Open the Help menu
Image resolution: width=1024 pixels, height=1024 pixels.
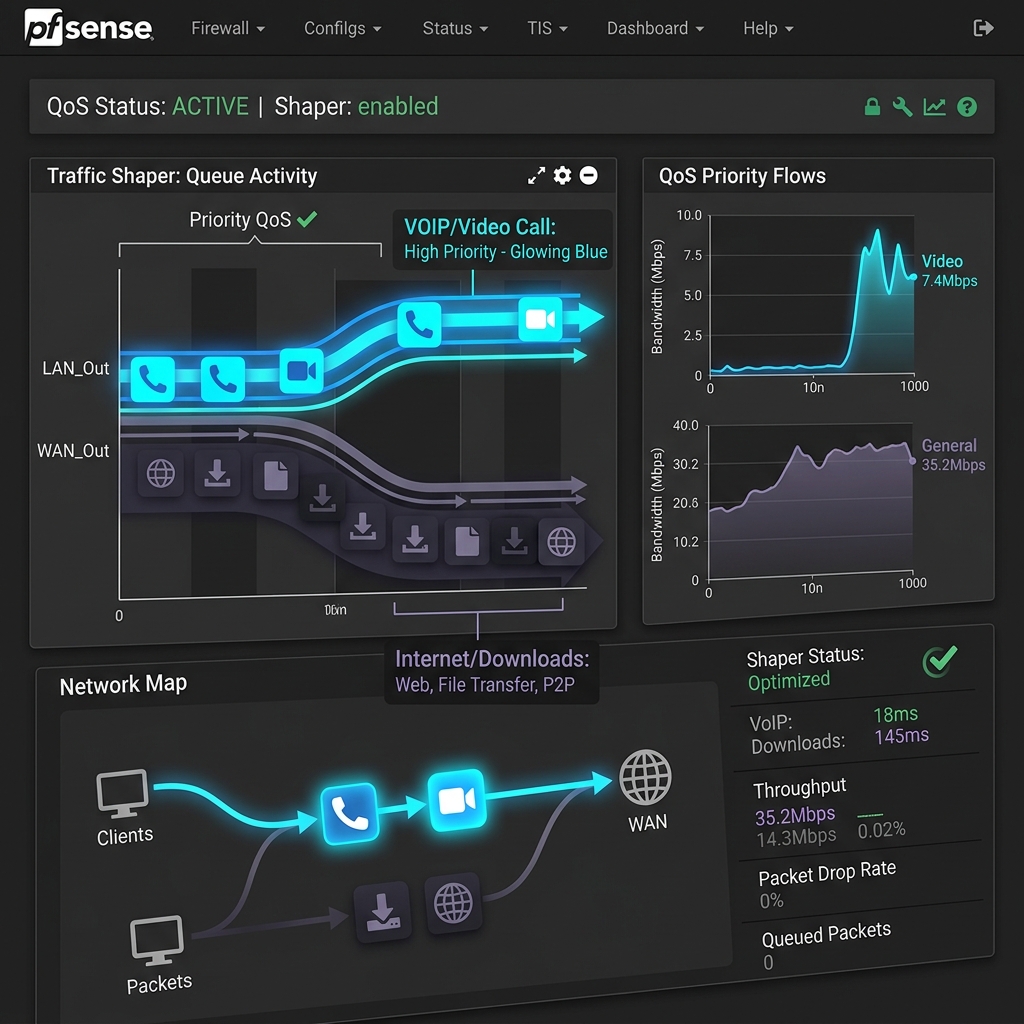[768, 28]
